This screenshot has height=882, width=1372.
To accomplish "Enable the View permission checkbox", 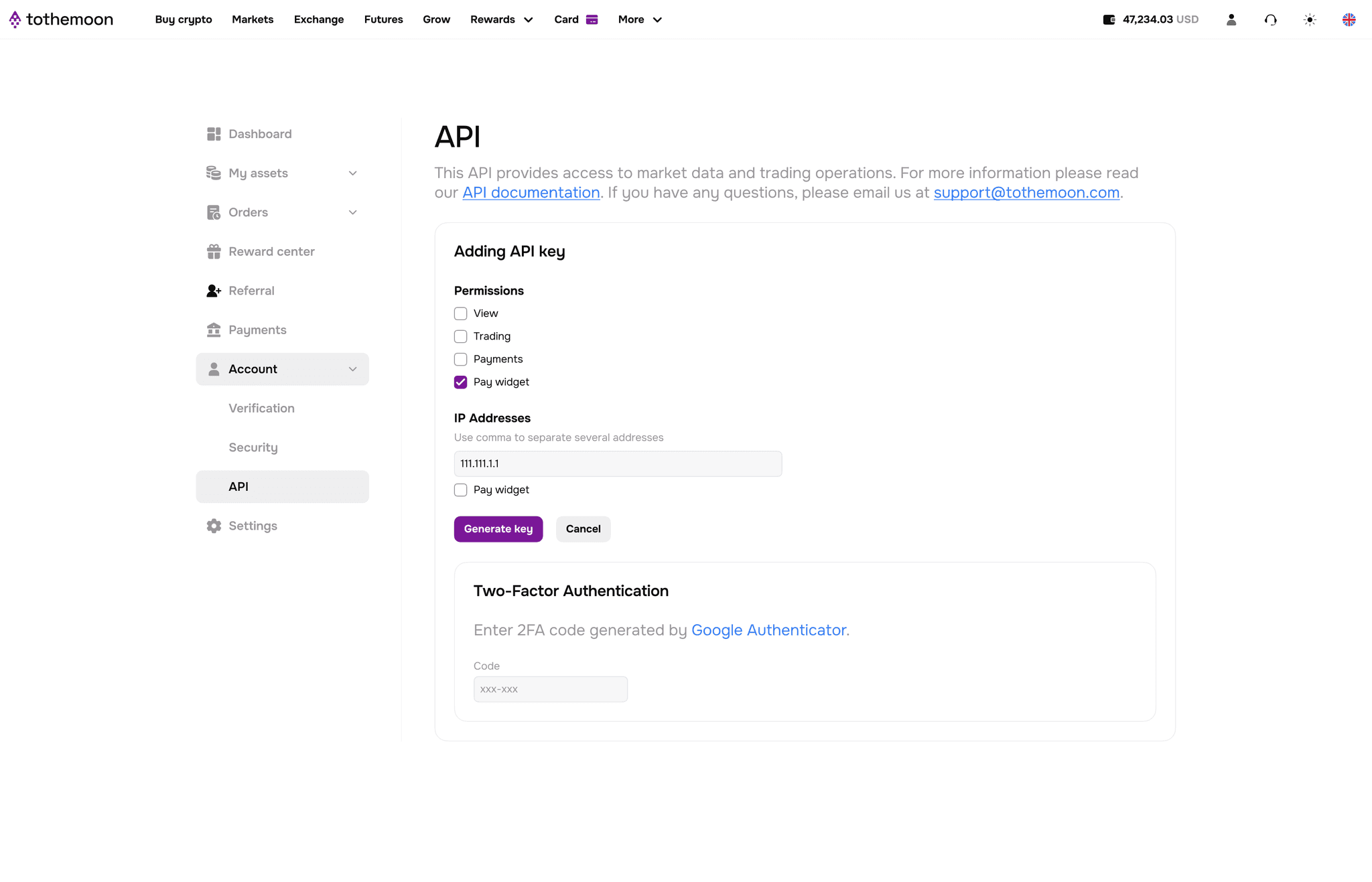I will pyautogui.click(x=460, y=313).
